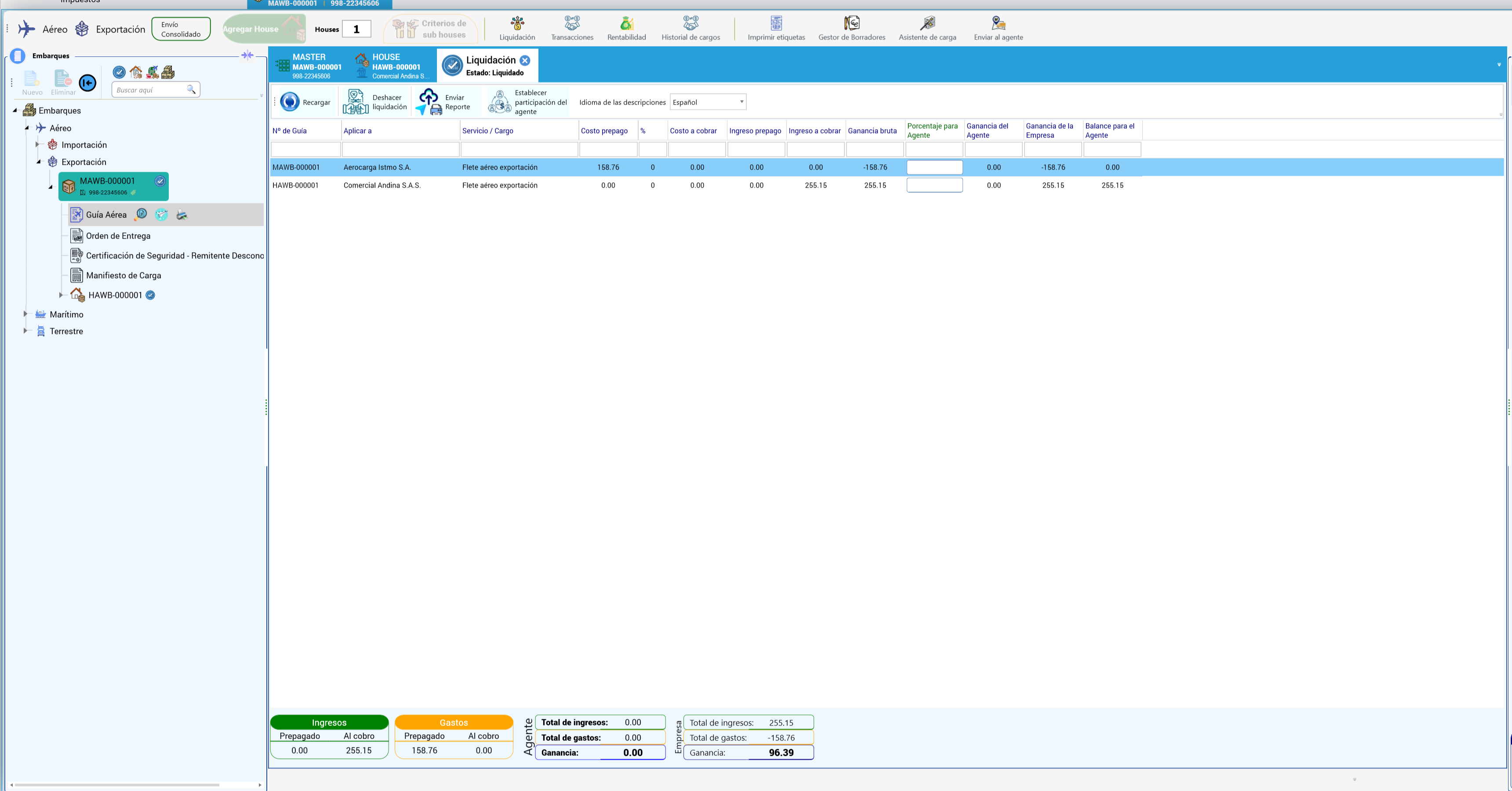Collapse the Exportación tree node
Viewport: 1512px width, 791px height.
[x=39, y=162]
